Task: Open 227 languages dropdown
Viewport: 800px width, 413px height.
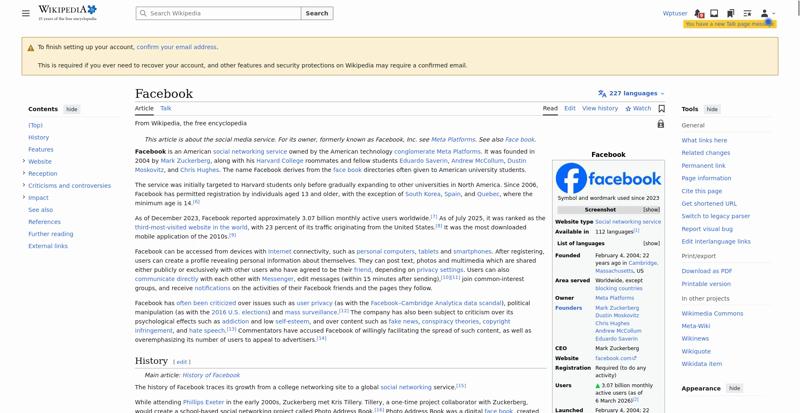Action: [x=632, y=93]
